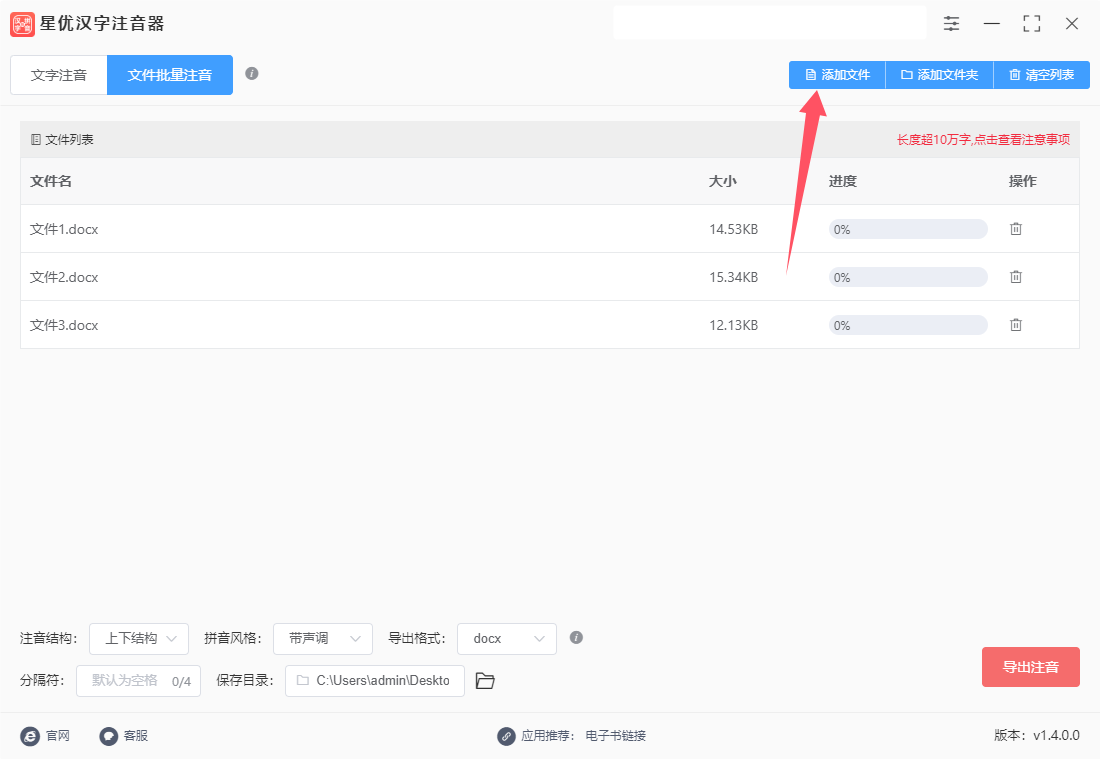Click the 添加文件 button
Viewport: 1100px width, 760px height.
838,75
